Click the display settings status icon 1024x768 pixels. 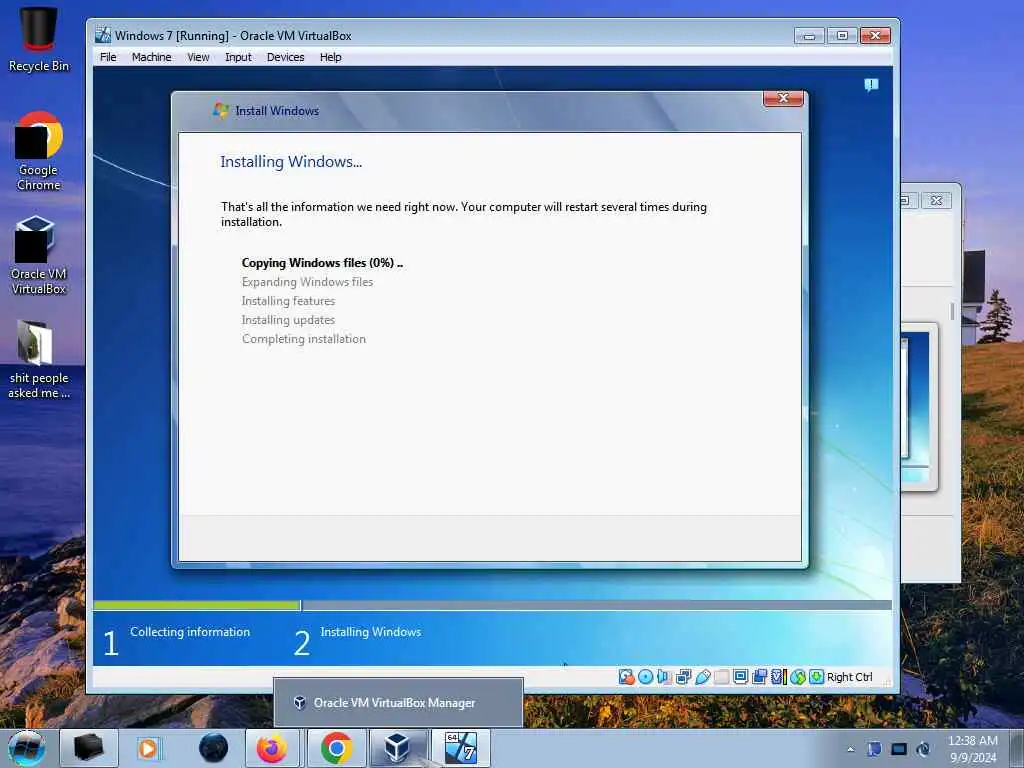[741, 677]
